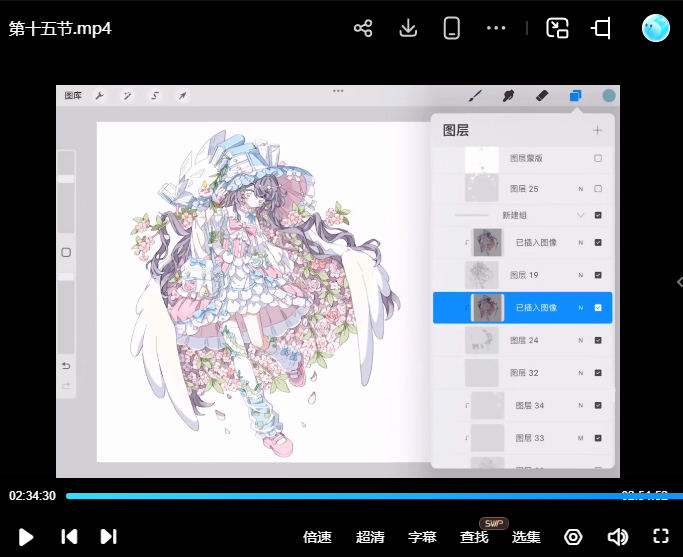Mute the video volume
The height and width of the screenshot is (557, 683).
click(617, 537)
